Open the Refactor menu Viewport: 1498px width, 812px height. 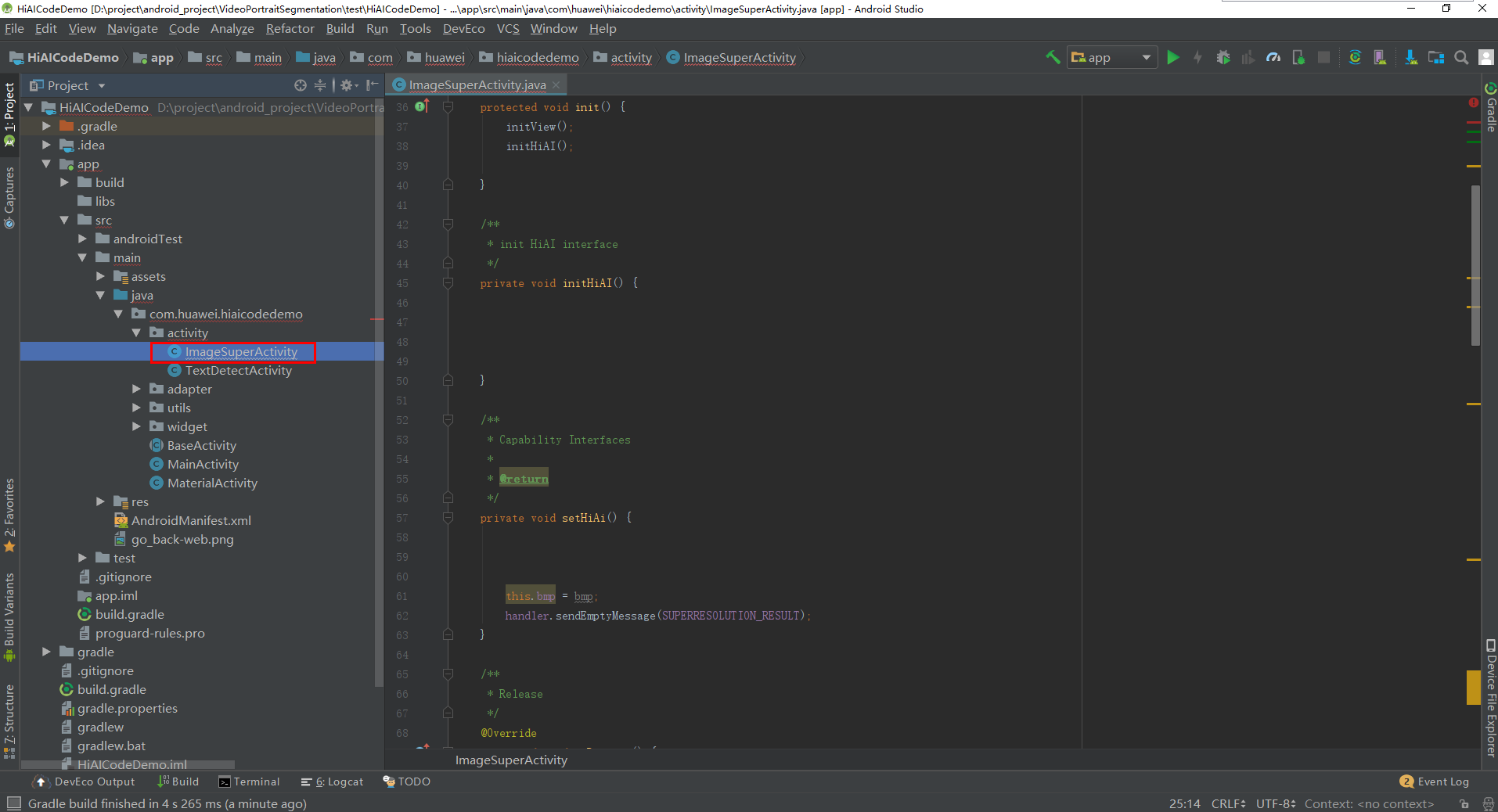pyautogui.click(x=290, y=29)
